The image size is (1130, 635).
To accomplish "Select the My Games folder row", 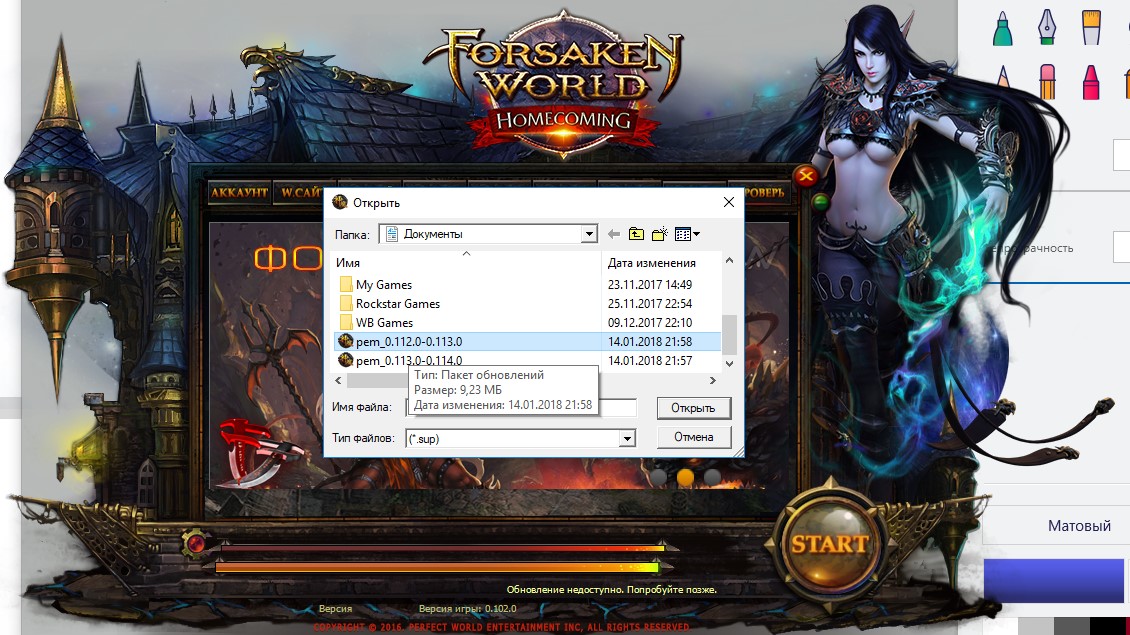I will [x=526, y=285].
